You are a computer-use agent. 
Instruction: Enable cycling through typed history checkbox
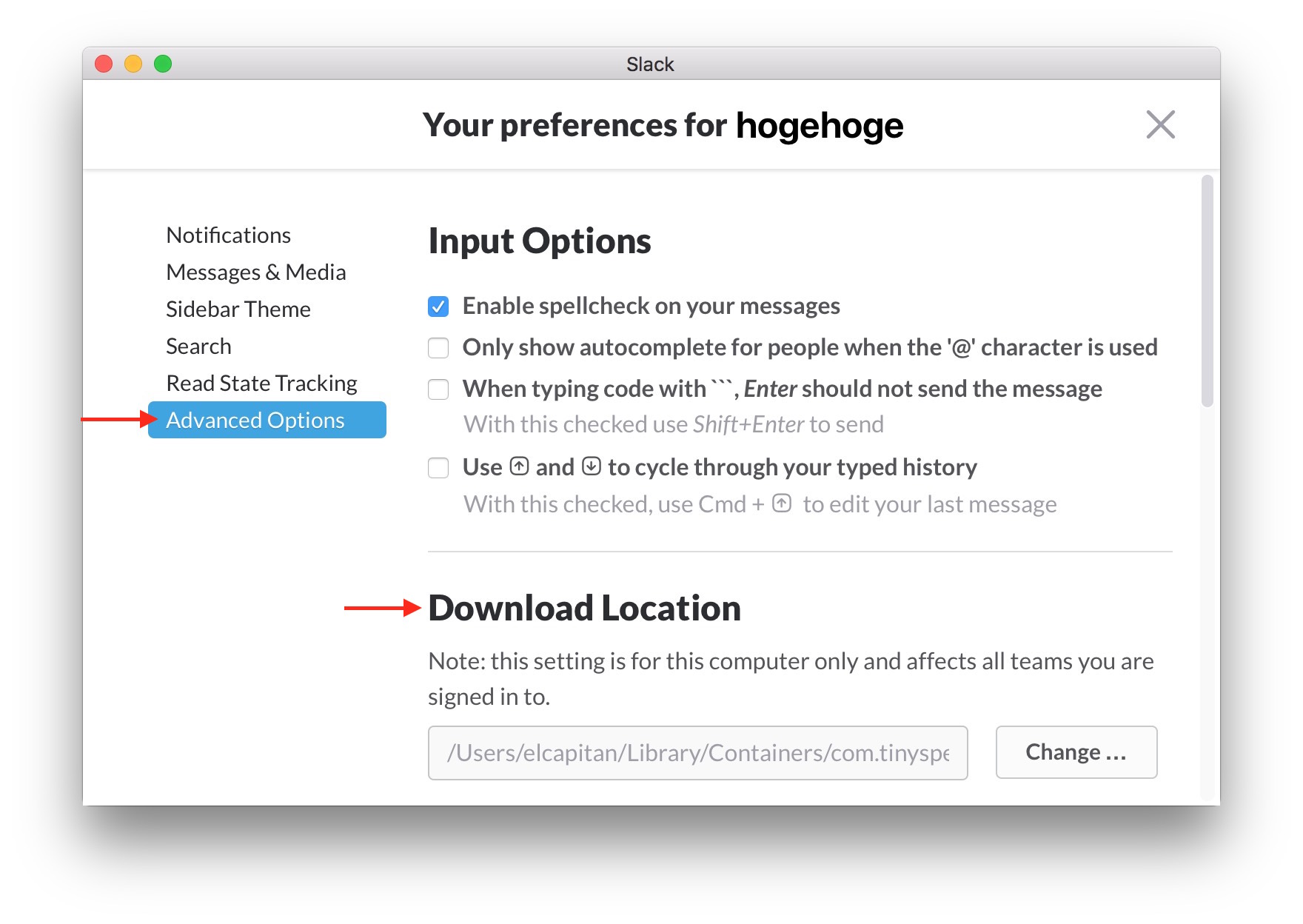tap(438, 468)
